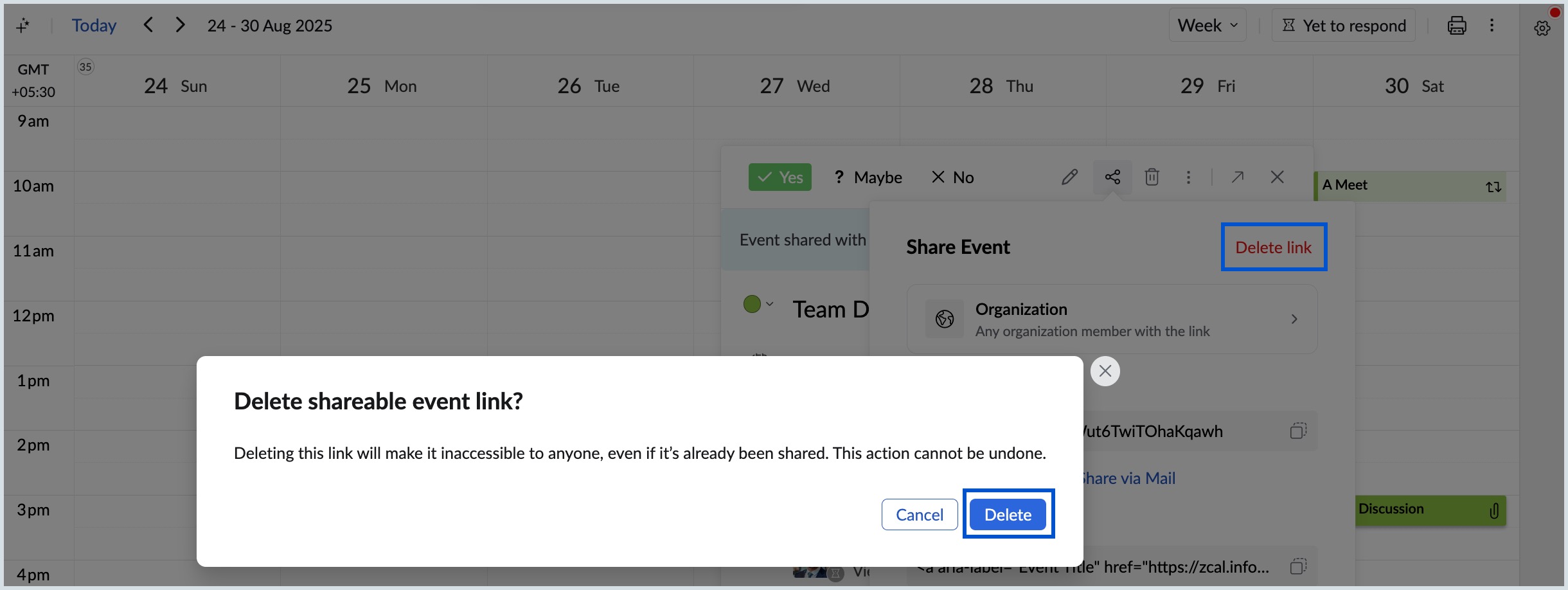Copy the shareable link using copy icon

pos(1299,431)
